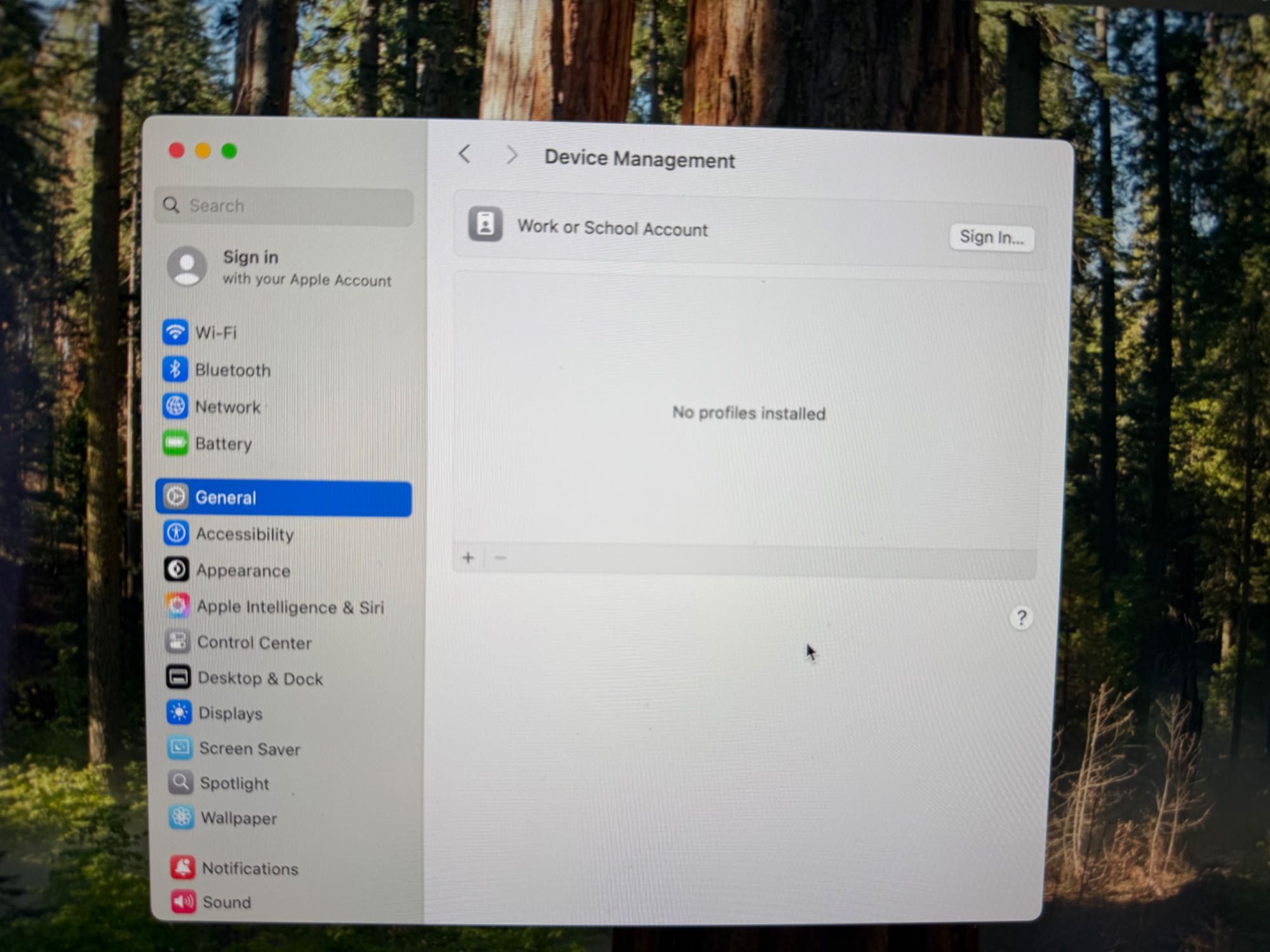Screen dimensions: 1270x952
Task: Click the green Battery icon
Action: tap(175, 443)
